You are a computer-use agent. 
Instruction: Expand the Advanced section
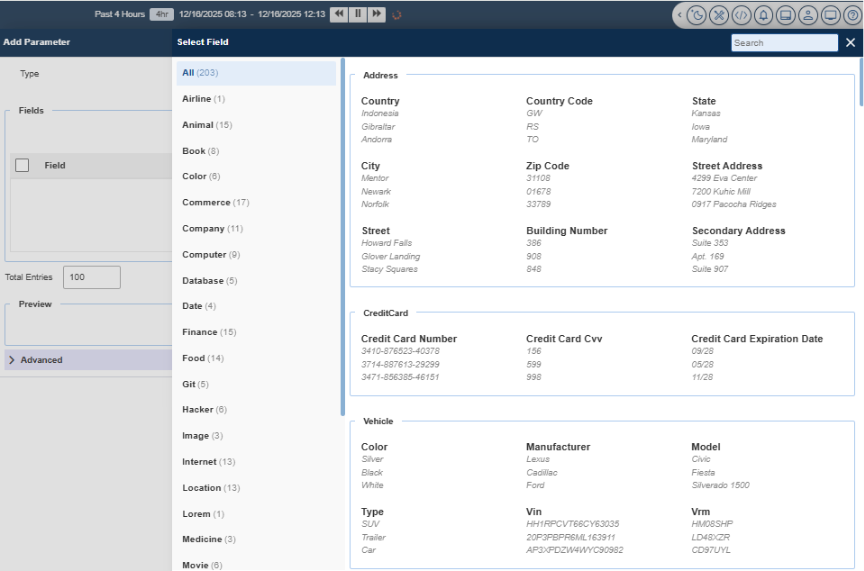coord(41,360)
